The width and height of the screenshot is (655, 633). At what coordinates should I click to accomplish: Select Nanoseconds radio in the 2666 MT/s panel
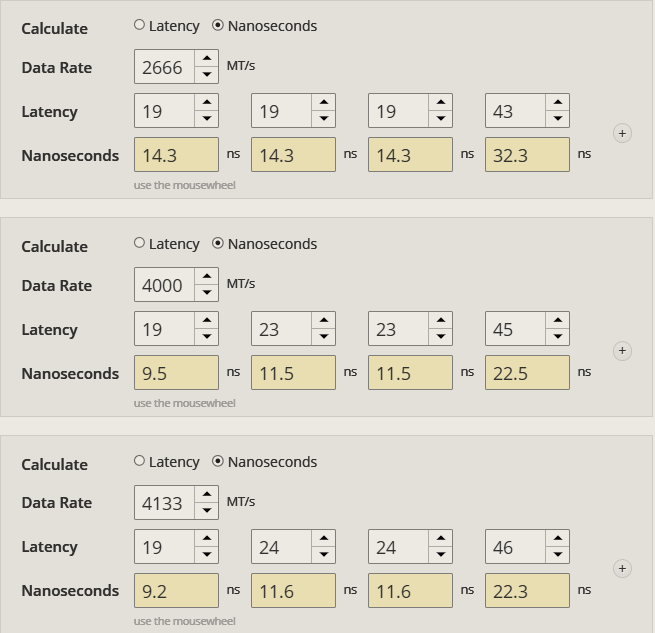tap(218, 26)
